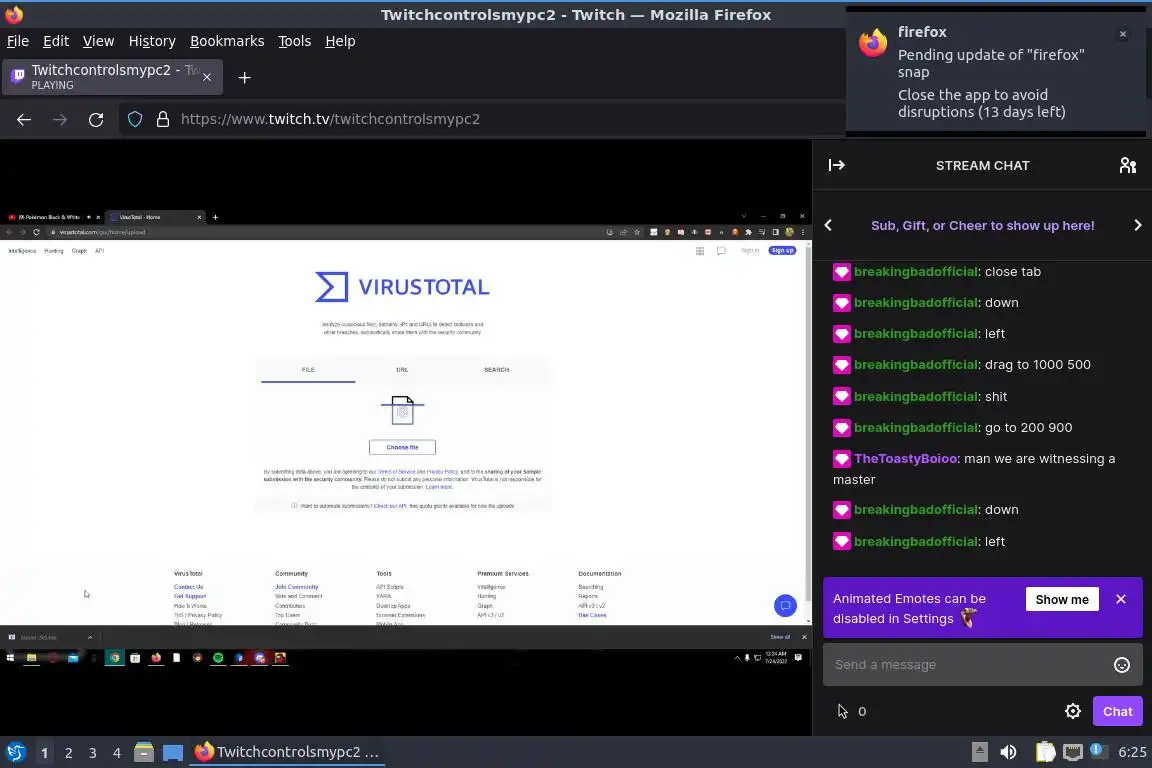Click badge beside the 'shit' message
This screenshot has width=1152, height=768.
point(841,397)
